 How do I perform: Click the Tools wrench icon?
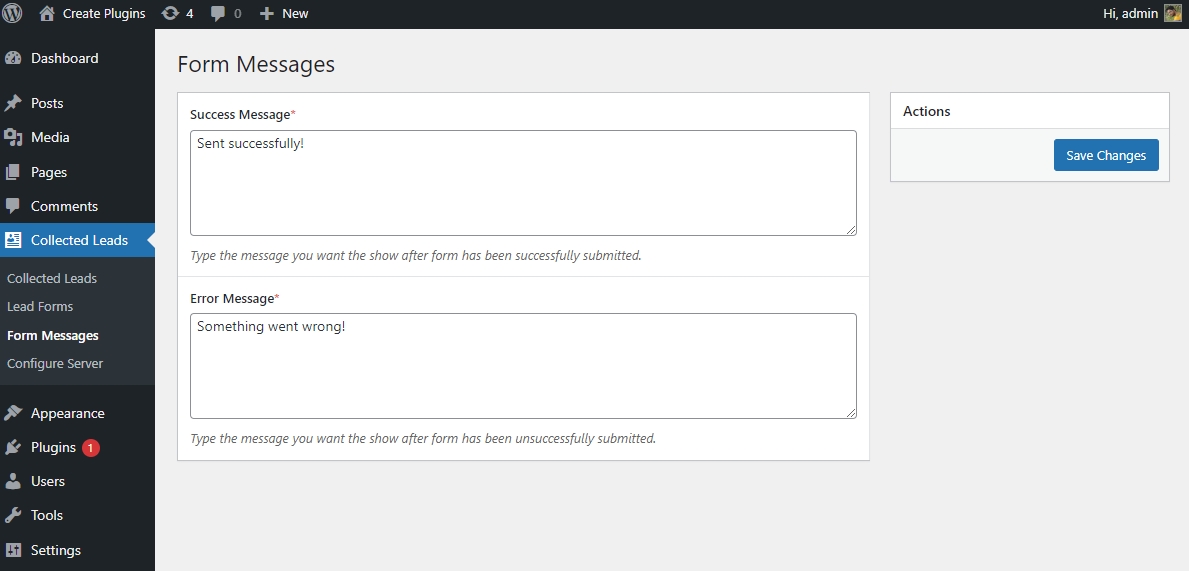tap(13, 516)
